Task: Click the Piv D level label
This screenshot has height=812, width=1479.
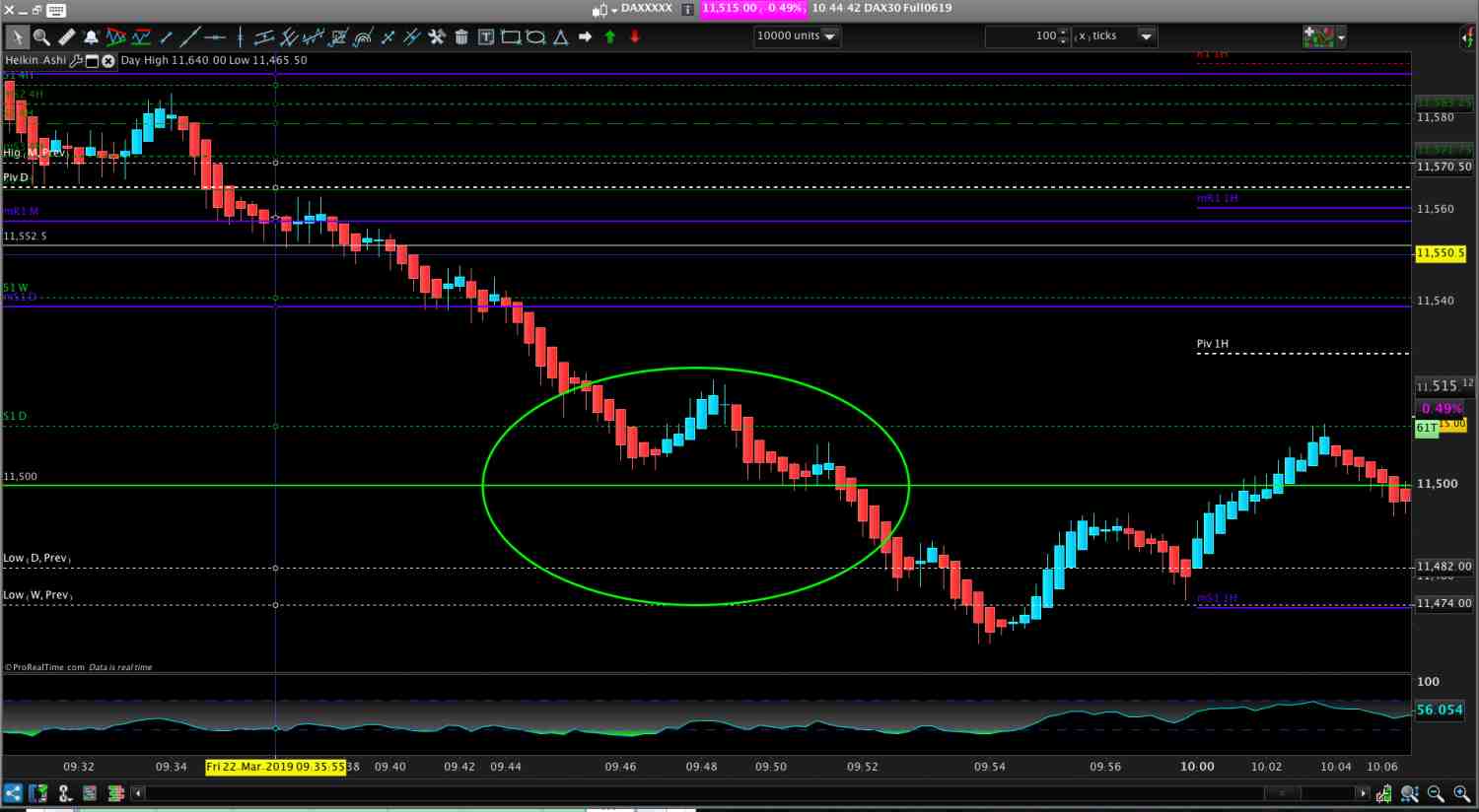Action: (16, 177)
